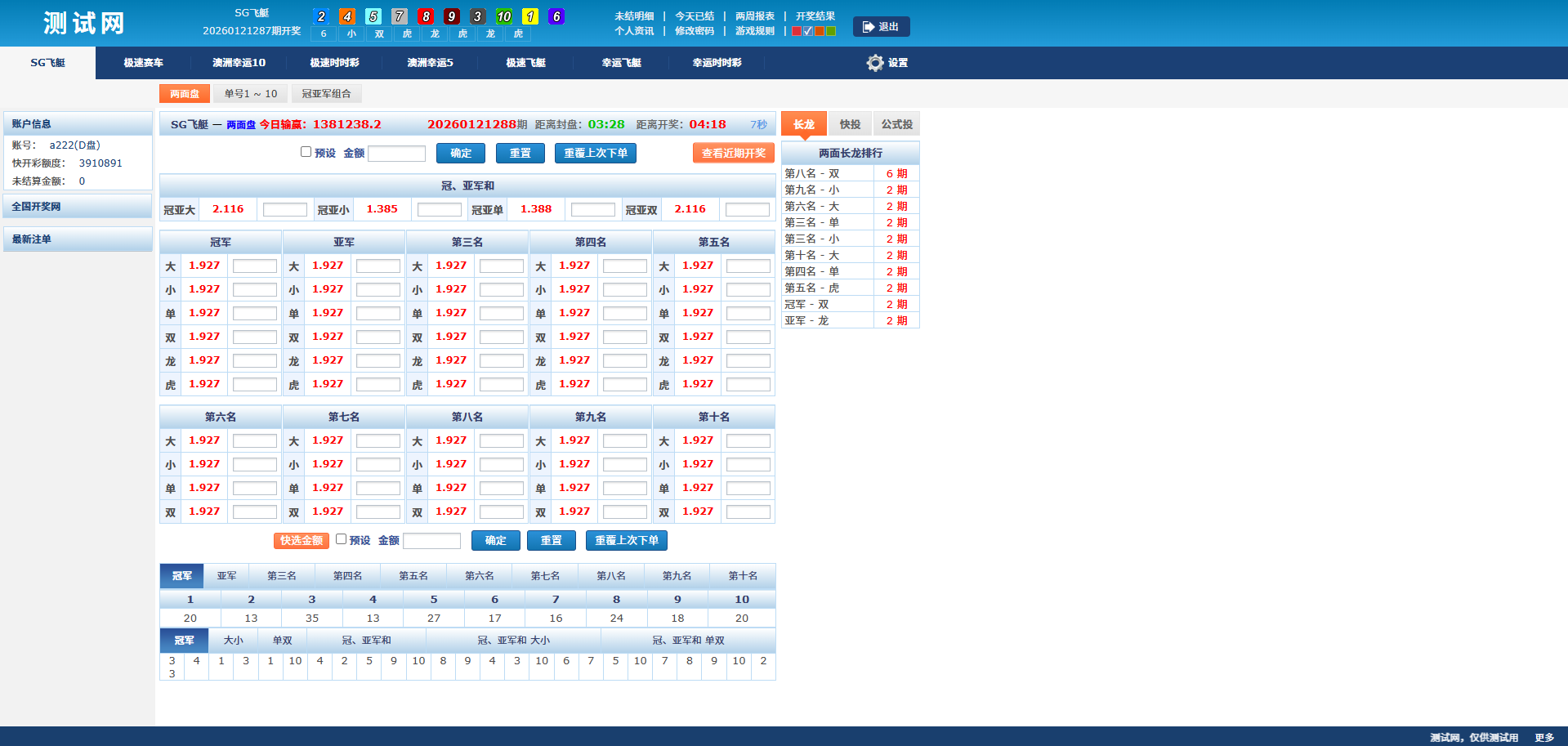Image resolution: width=1568 pixels, height=746 pixels.
Task: Click the green number 10 ball
Action: 504,16
